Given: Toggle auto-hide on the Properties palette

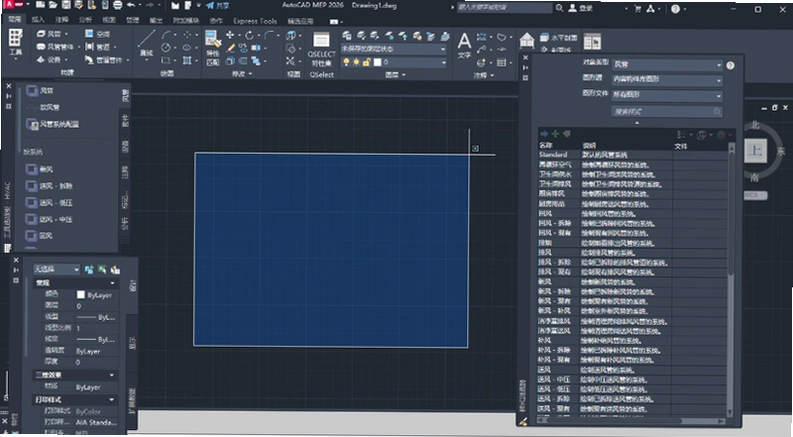Looking at the screenshot, I should coord(16,270).
